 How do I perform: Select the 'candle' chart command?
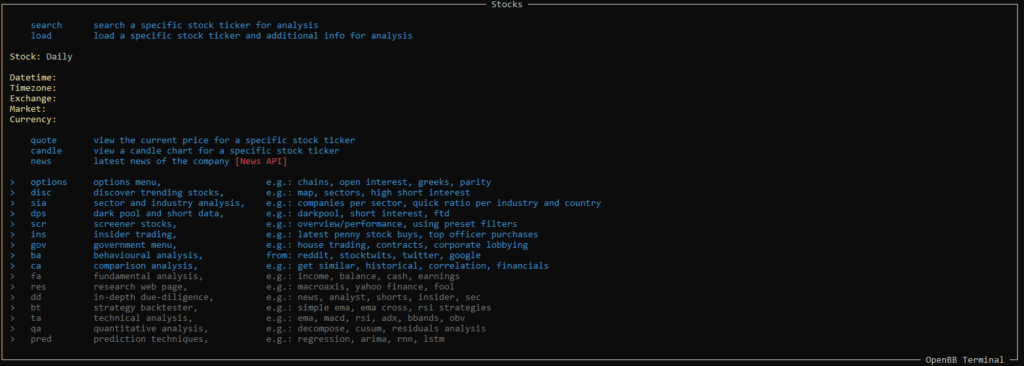(x=46, y=151)
